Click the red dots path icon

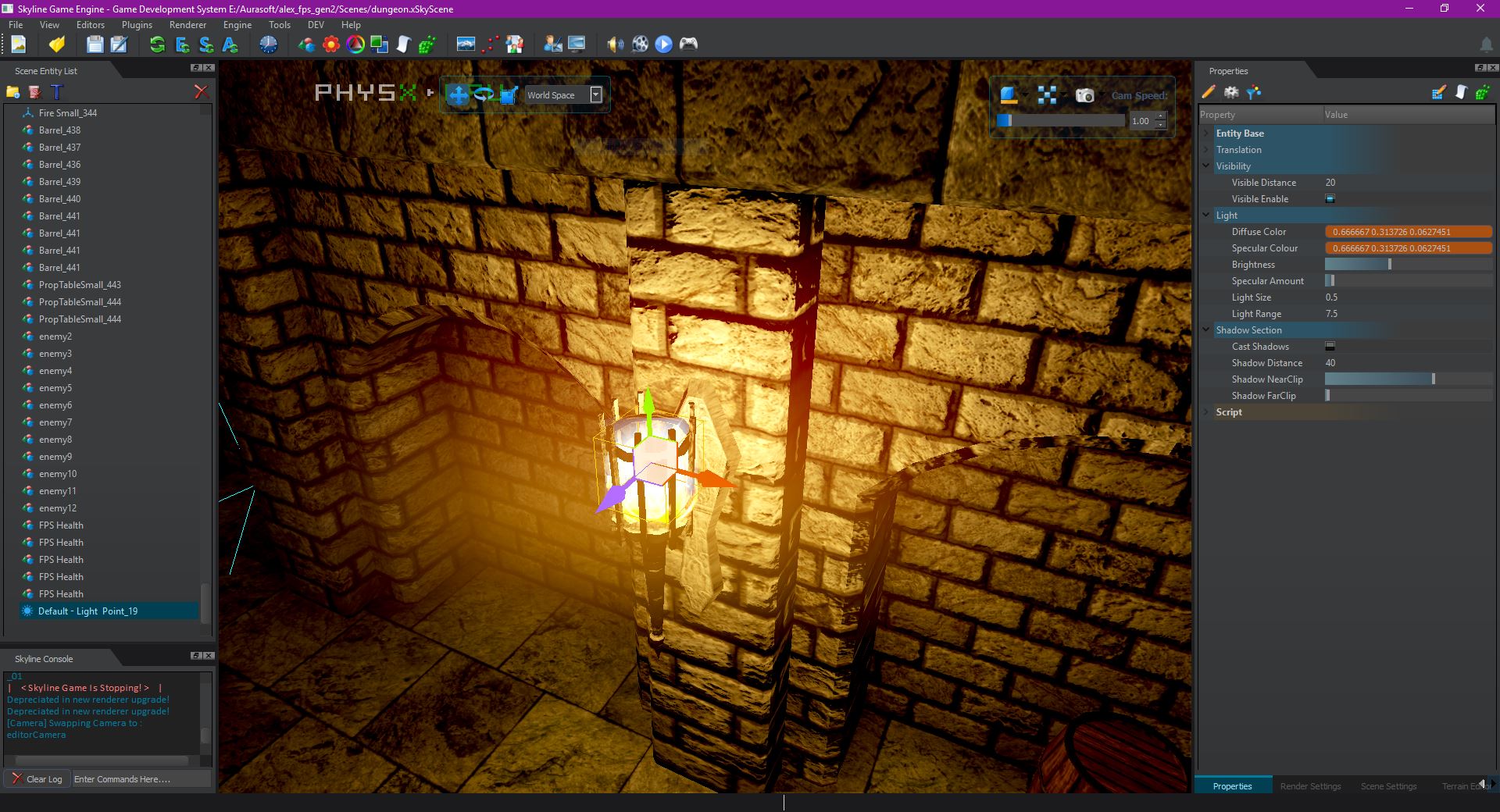490,45
